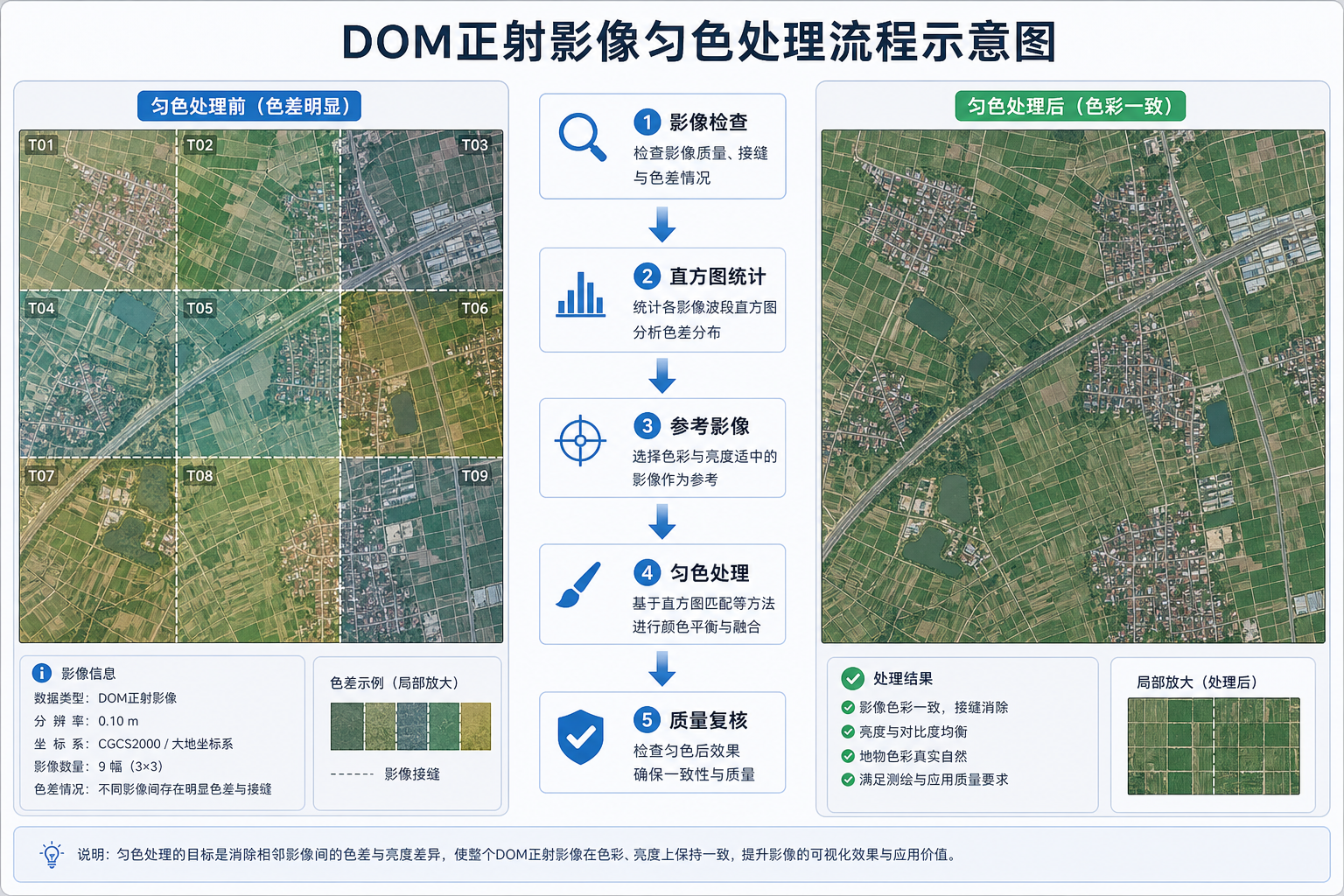Screen dimensions: 1344x896
Task: Click the number 3 badge beside 参考影像
Action: (647, 426)
